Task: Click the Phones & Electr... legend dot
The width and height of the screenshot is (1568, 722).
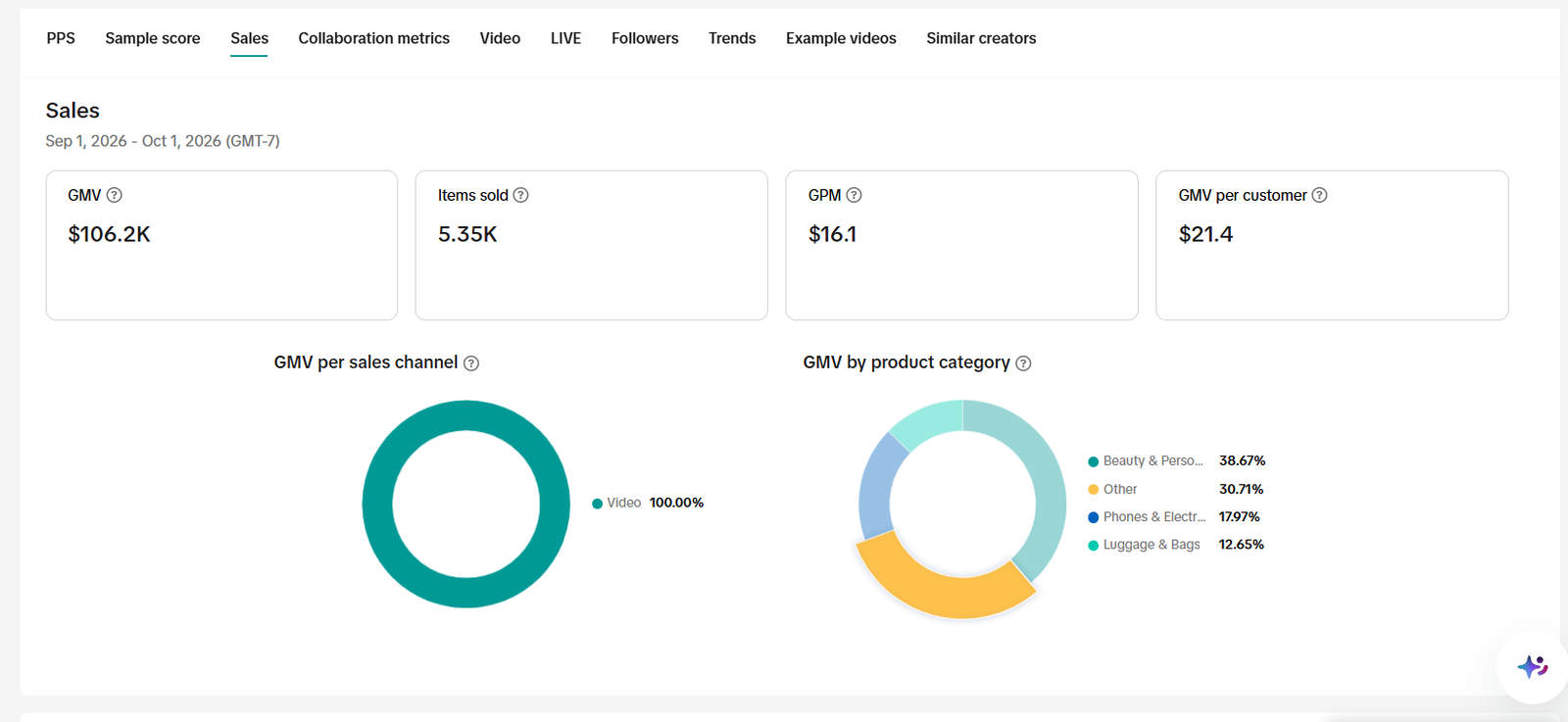Action: click(1093, 517)
